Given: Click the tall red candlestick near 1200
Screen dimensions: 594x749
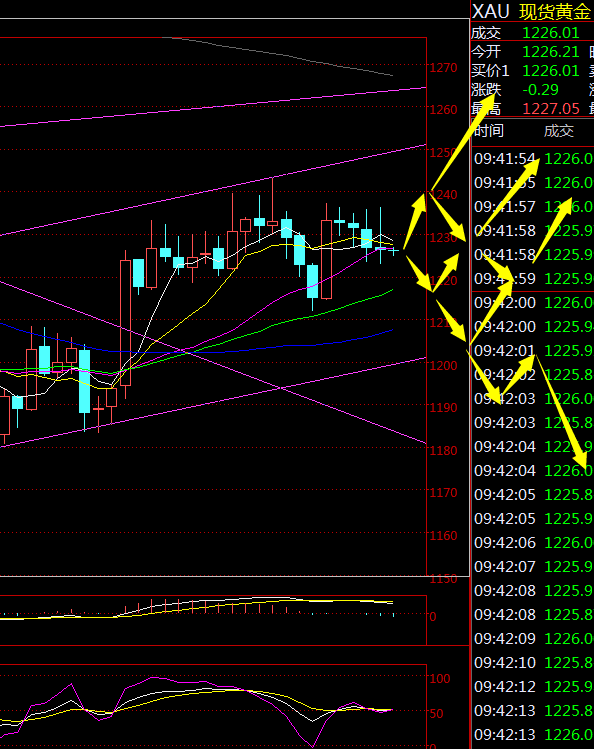Looking at the screenshot, I should point(126,323).
